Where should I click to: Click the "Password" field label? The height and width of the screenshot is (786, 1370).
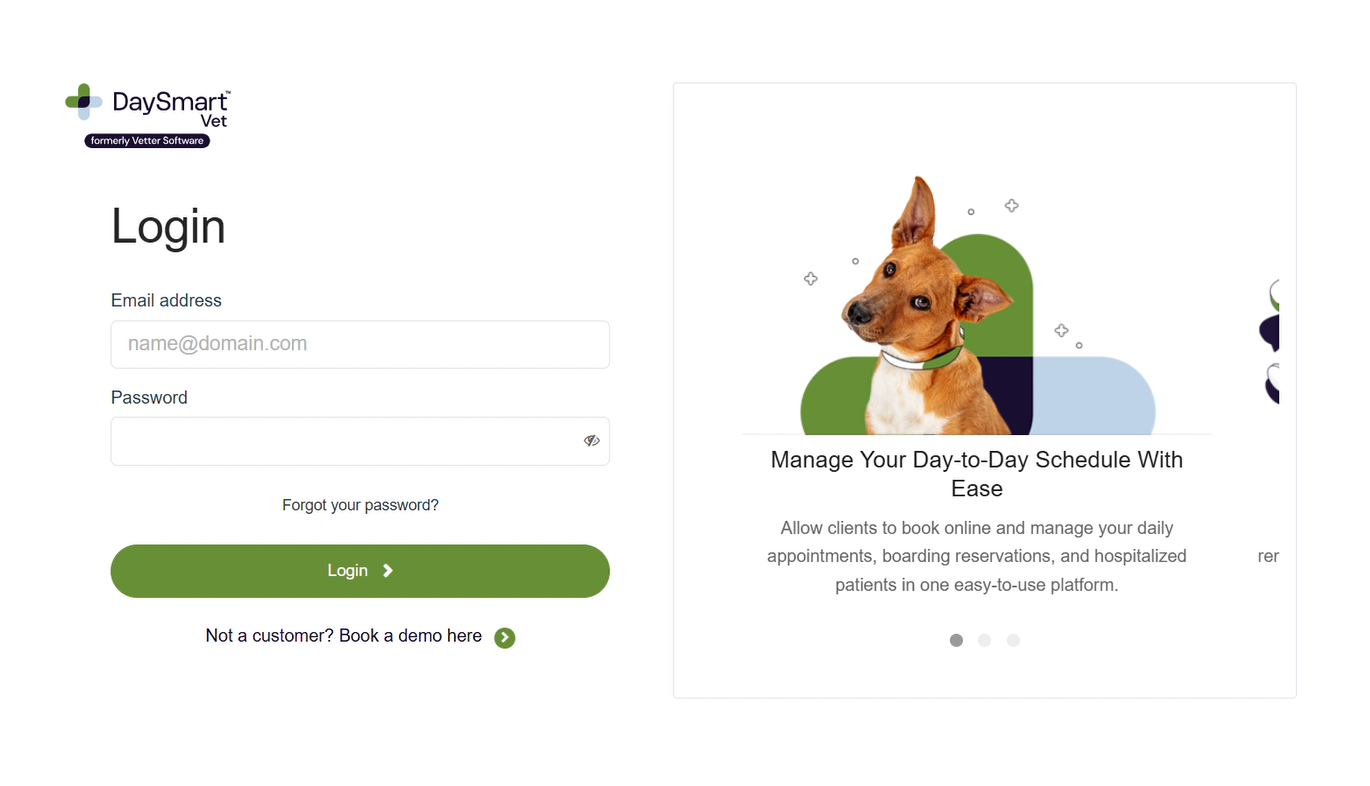[x=149, y=397]
